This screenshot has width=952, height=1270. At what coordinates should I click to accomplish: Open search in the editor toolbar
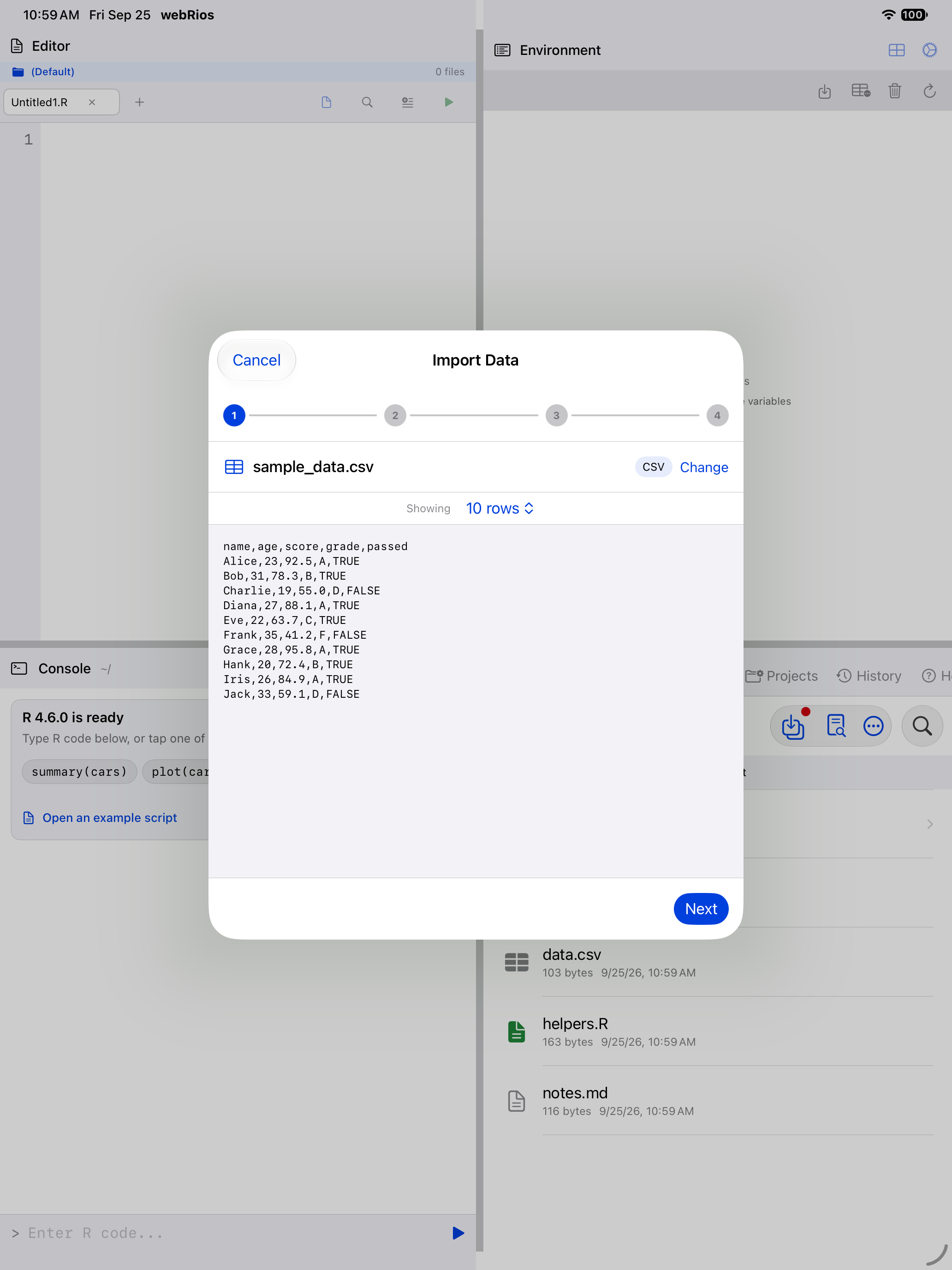367,102
